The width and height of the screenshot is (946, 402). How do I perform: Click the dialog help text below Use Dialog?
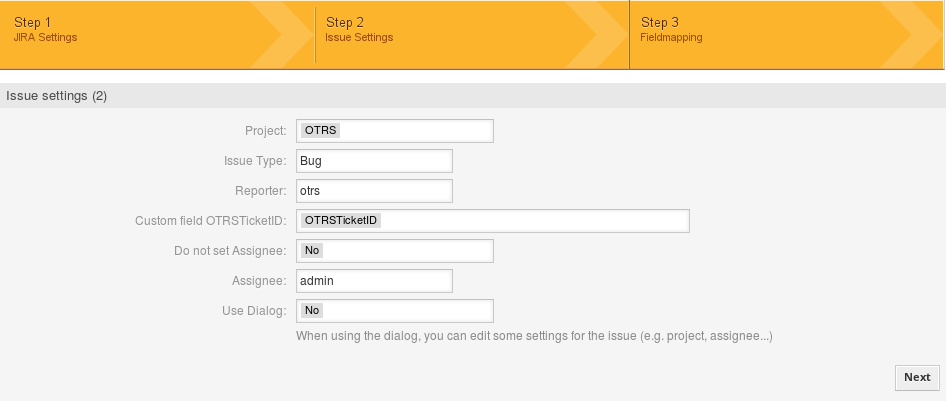tap(534, 337)
